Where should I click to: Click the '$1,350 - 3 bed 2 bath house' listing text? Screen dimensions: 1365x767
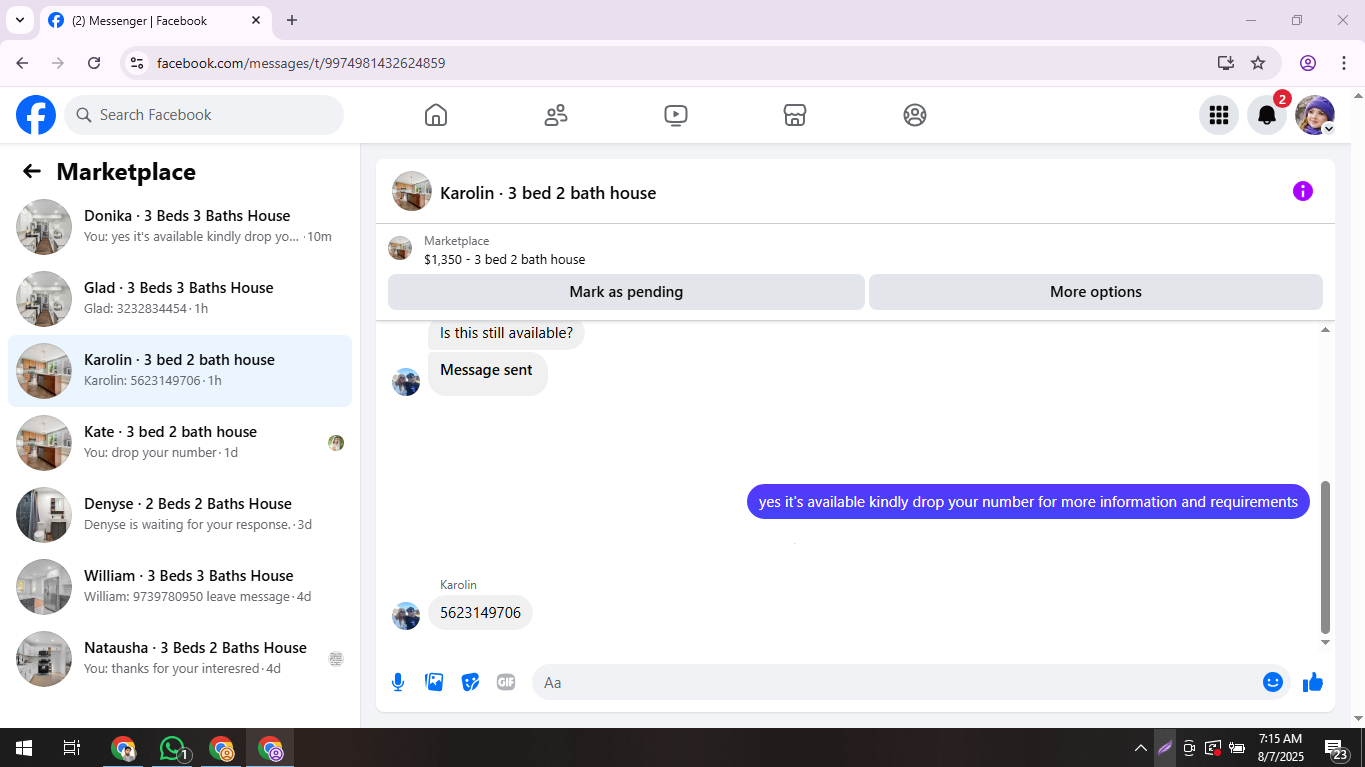click(x=505, y=259)
